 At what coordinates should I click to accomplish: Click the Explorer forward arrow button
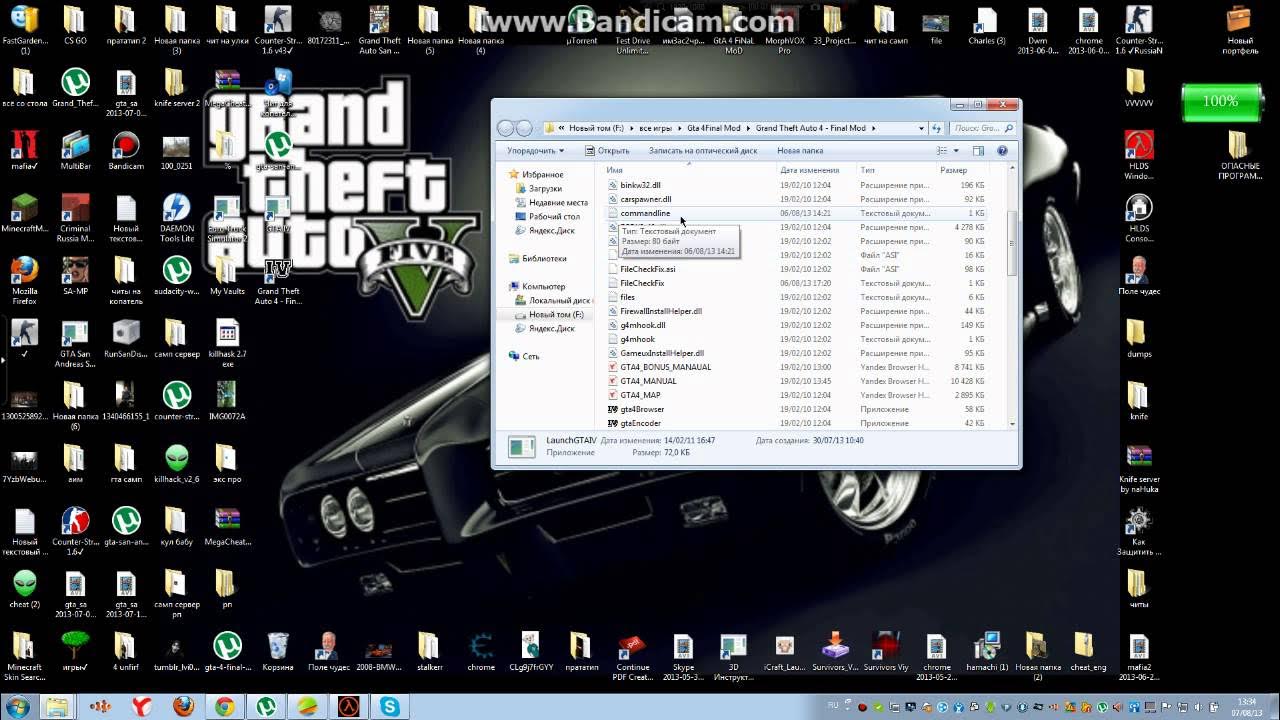[524, 128]
